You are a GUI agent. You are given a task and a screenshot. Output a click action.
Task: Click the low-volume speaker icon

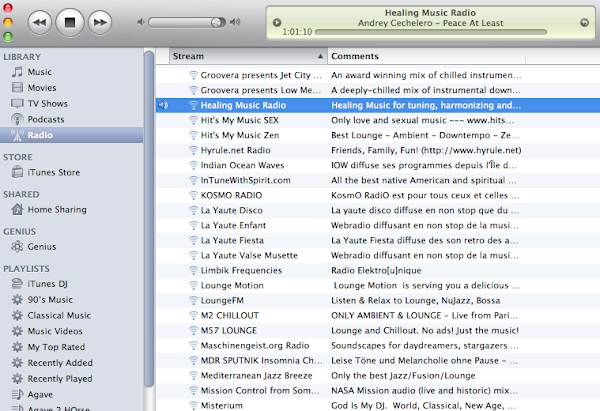pyautogui.click(x=141, y=23)
